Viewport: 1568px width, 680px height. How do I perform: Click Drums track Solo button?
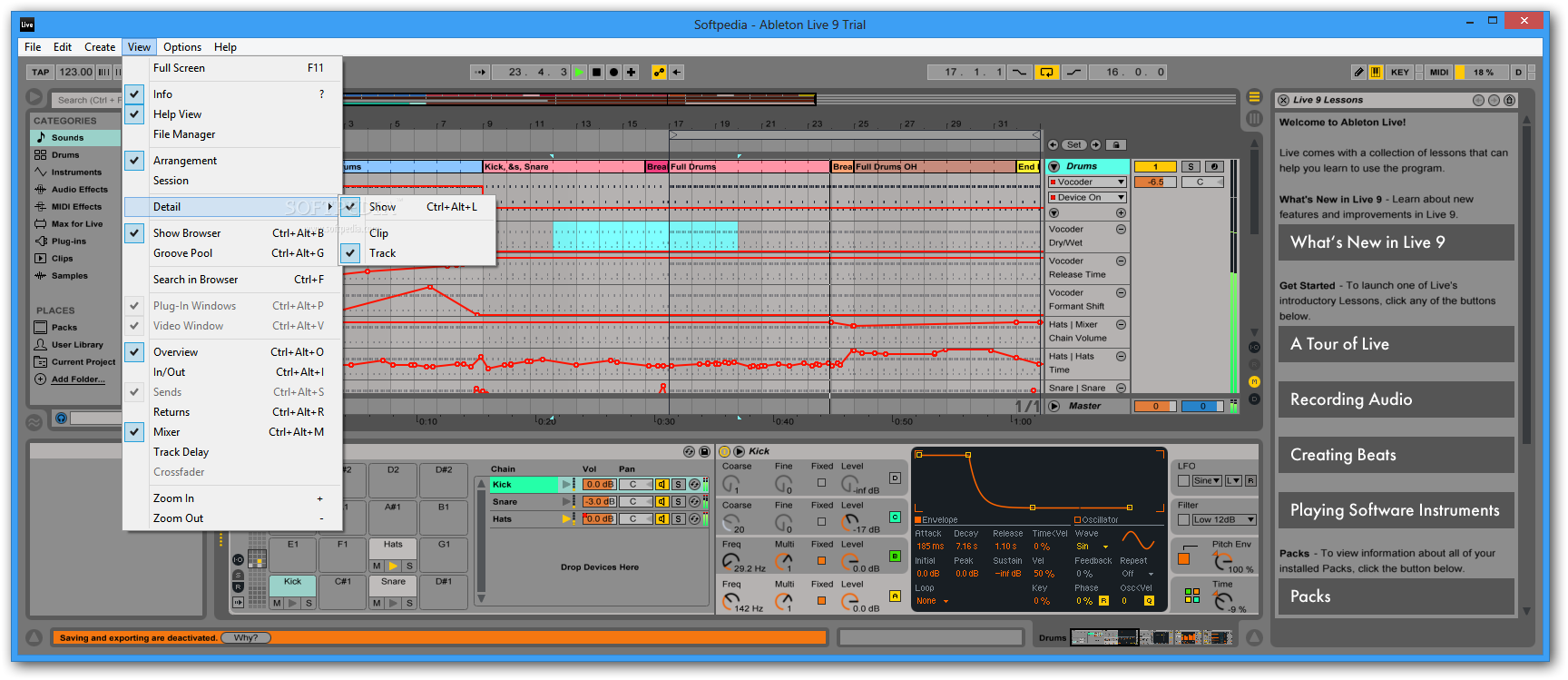tap(1191, 166)
